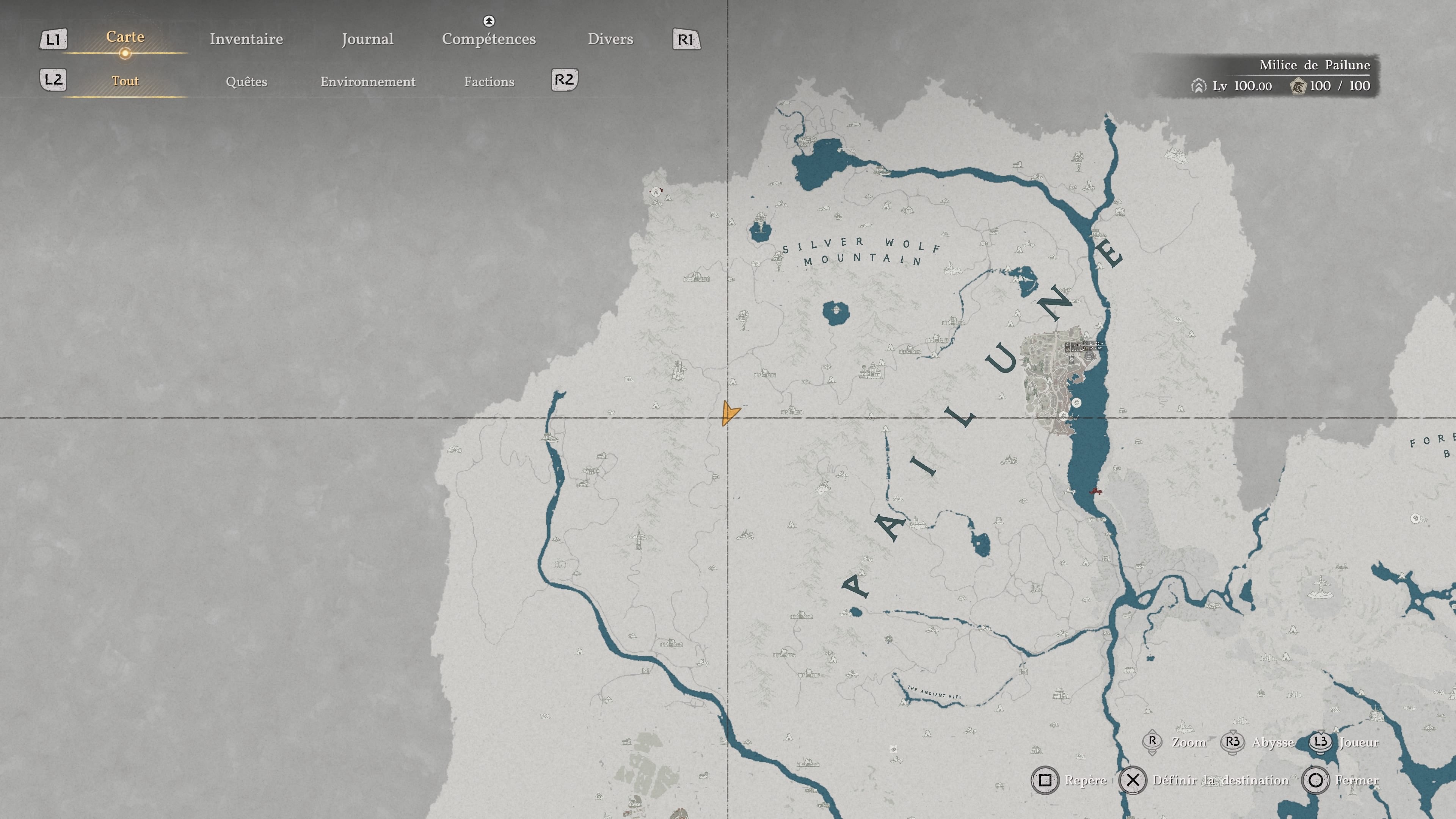Click the Milice de Pailune faction name
Viewport: 1456px width, 819px height.
click(1315, 65)
